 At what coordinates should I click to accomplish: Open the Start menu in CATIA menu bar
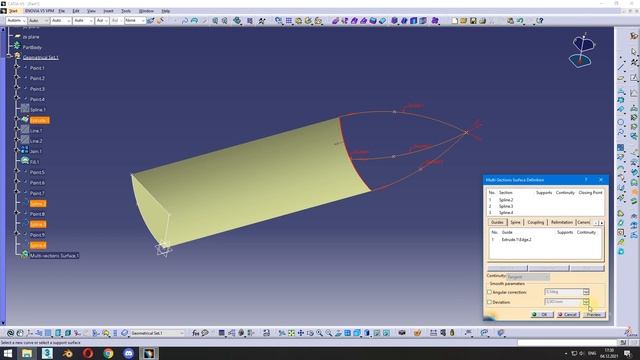(x=13, y=11)
